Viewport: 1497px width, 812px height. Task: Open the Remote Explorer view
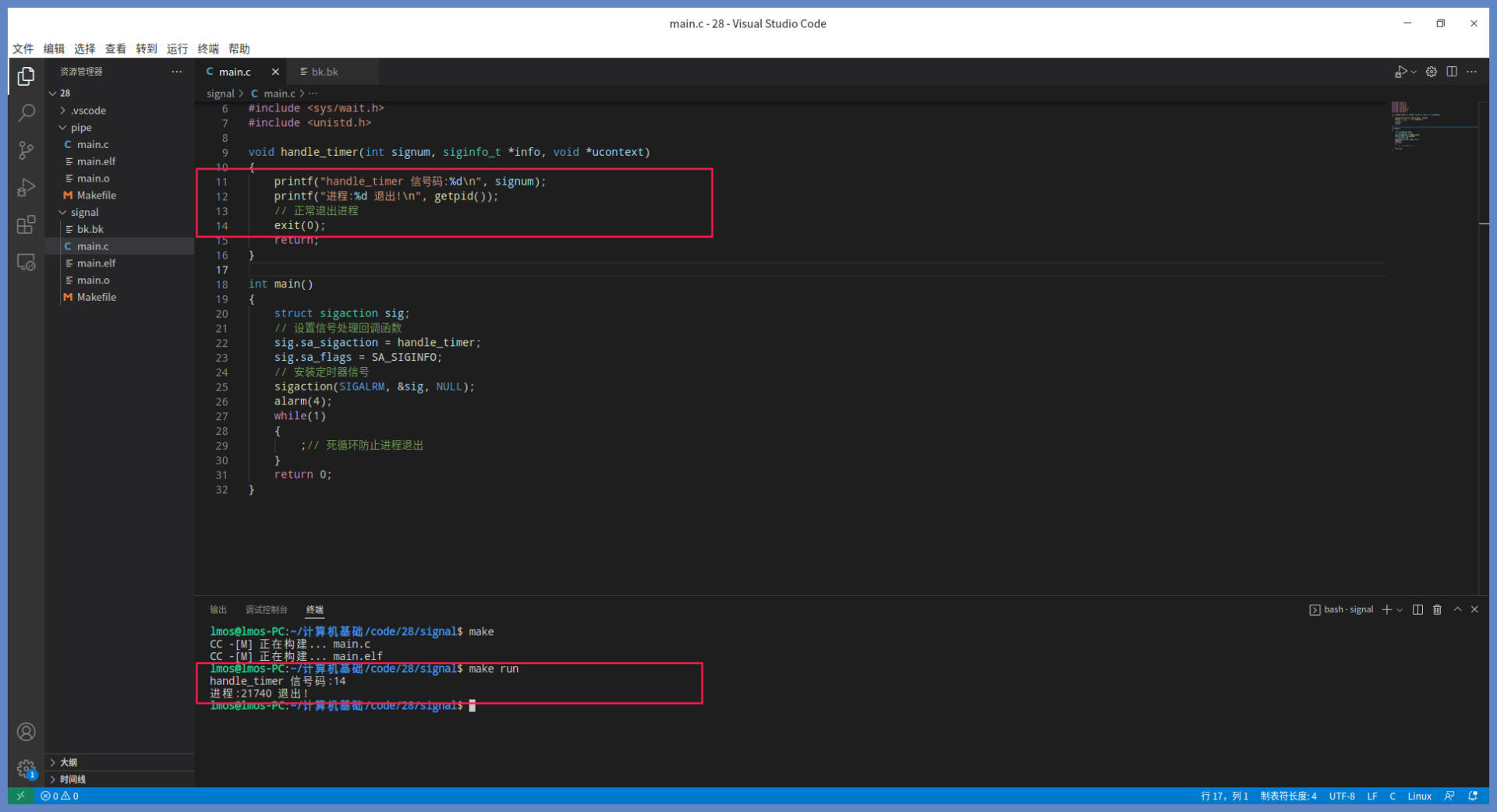(26, 263)
